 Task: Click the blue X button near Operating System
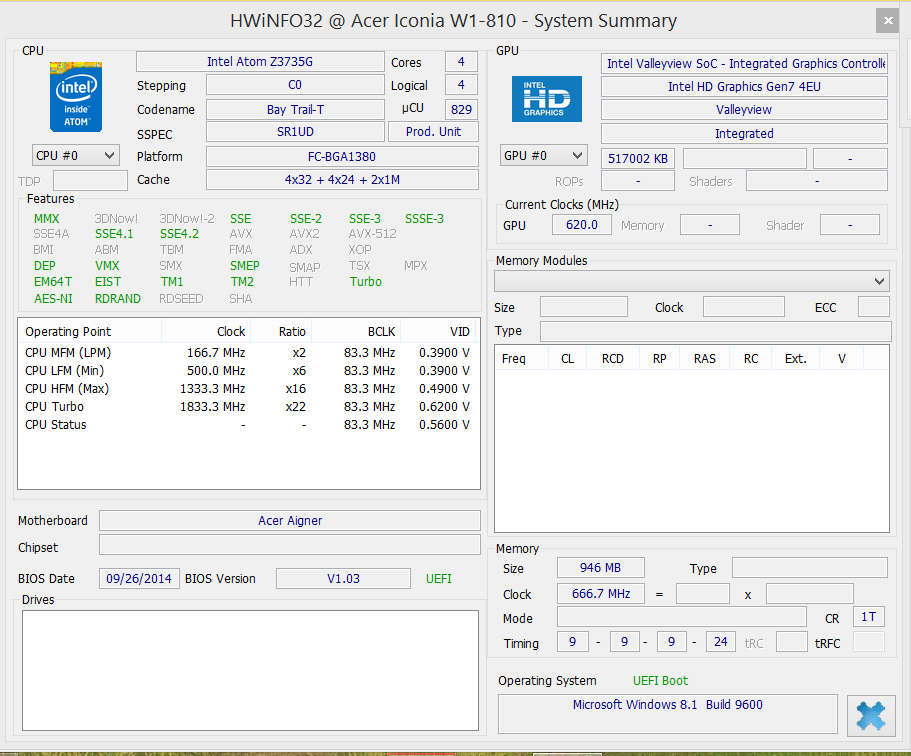click(871, 715)
